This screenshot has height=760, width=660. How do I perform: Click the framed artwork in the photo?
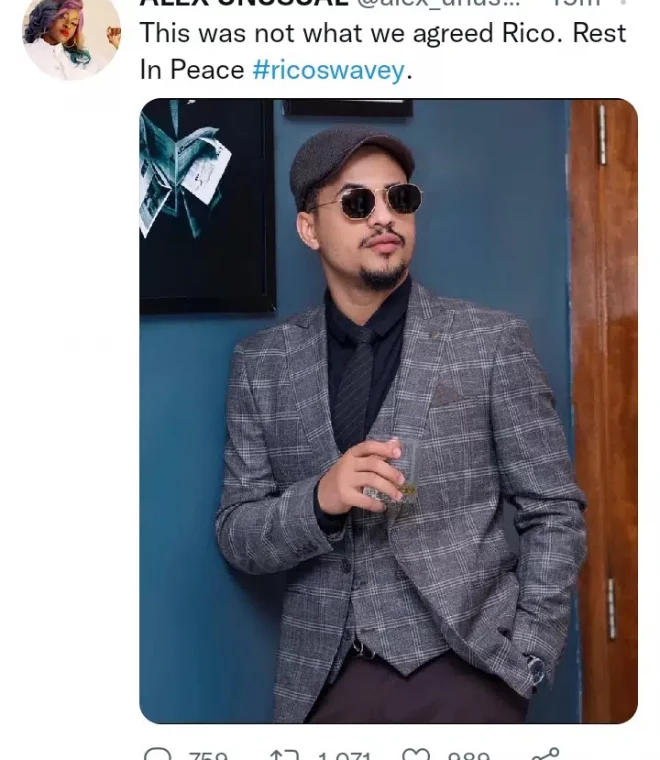point(207,206)
